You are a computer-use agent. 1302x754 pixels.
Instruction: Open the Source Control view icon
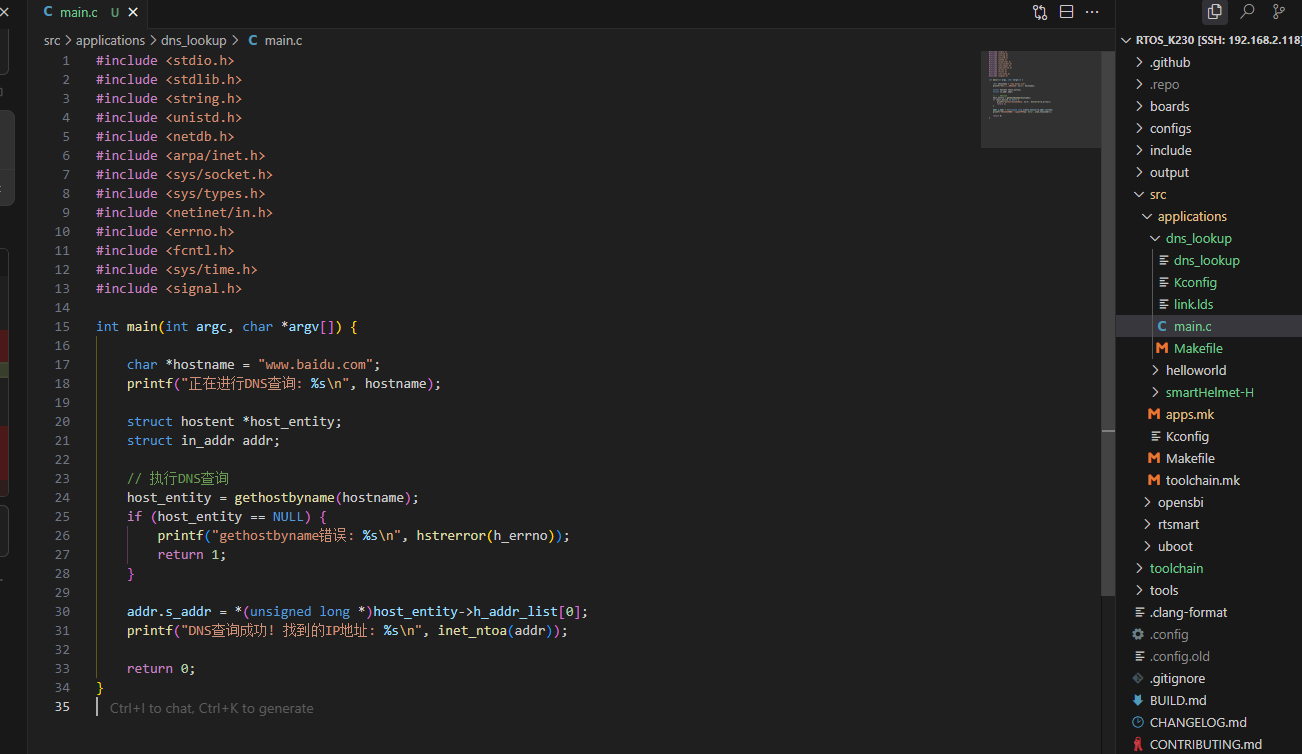point(1279,12)
